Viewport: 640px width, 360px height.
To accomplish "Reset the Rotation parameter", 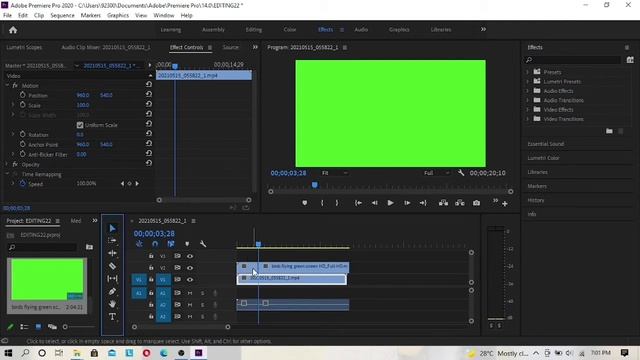I will [x=149, y=133].
